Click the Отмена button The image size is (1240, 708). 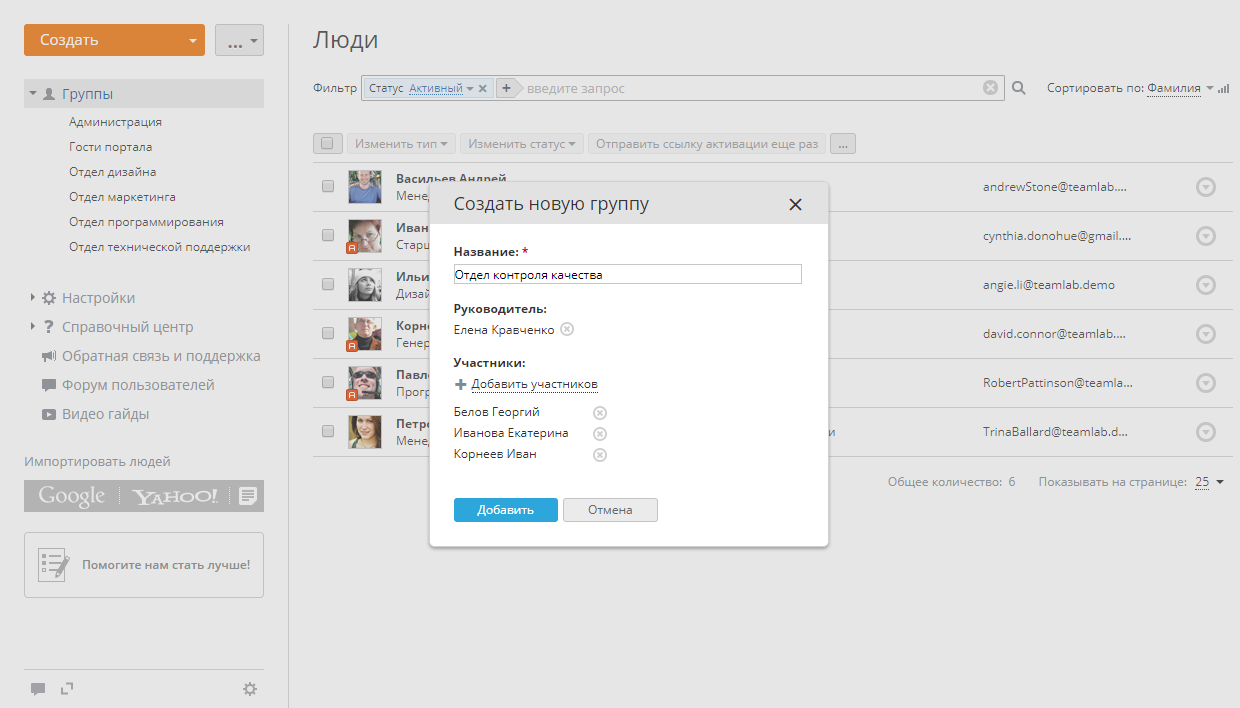point(610,510)
